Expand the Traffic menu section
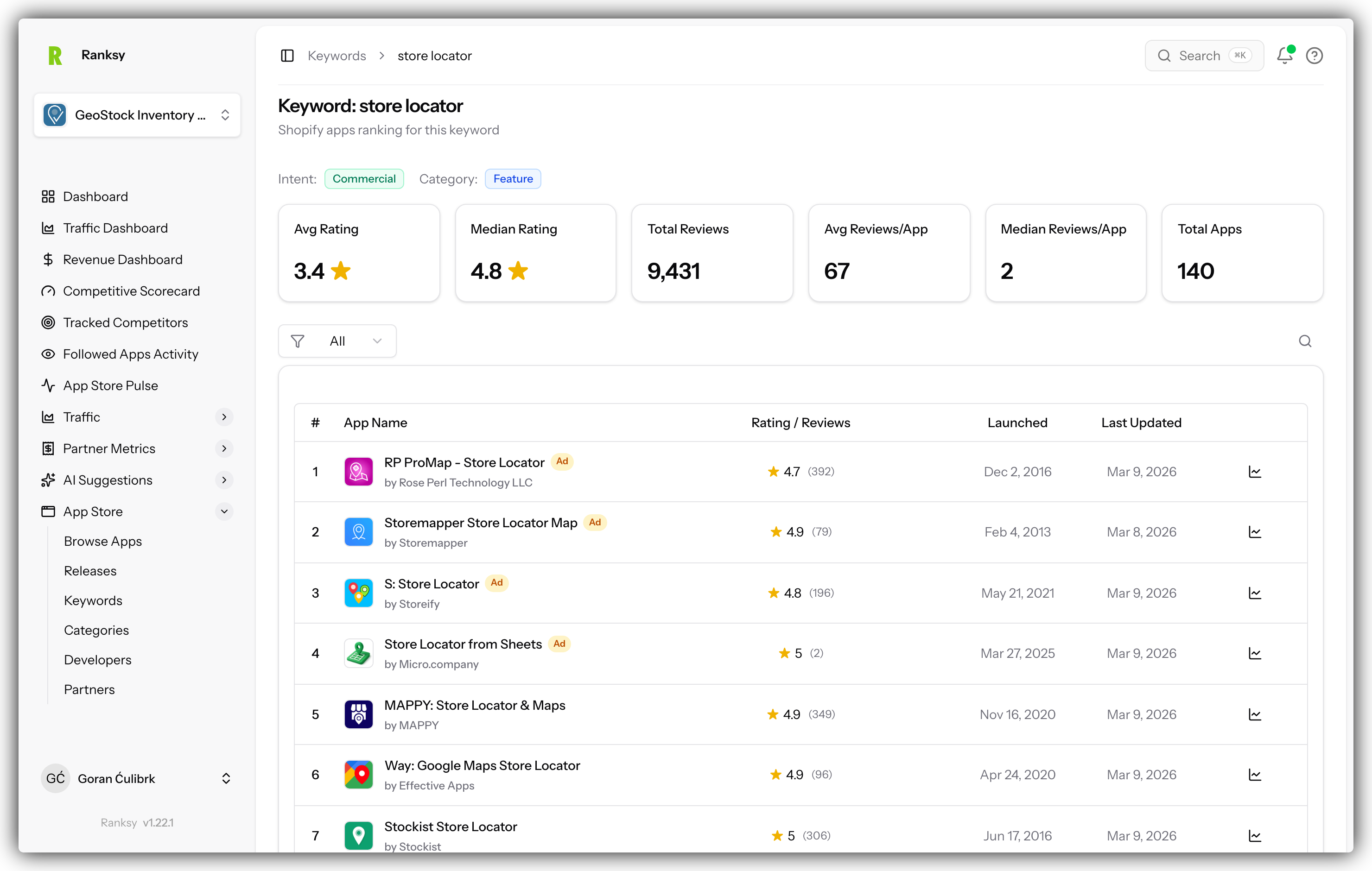Viewport: 1372px width, 871px height. pos(224,417)
